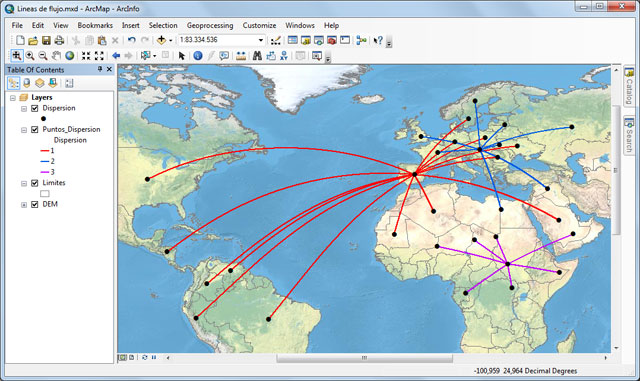Disable the DEM layer visibility
This screenshot has height=381, width=640.
tap(35, 204)
